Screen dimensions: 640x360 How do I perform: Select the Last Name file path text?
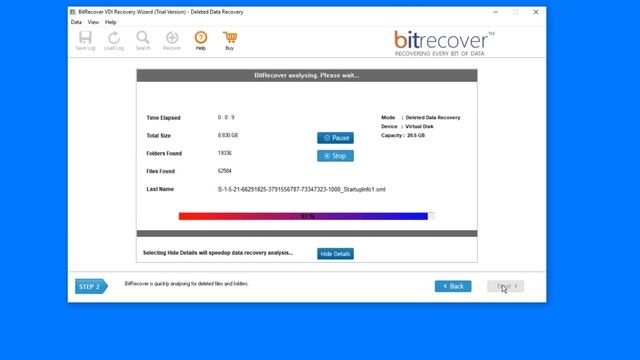(x=302, y=189)
